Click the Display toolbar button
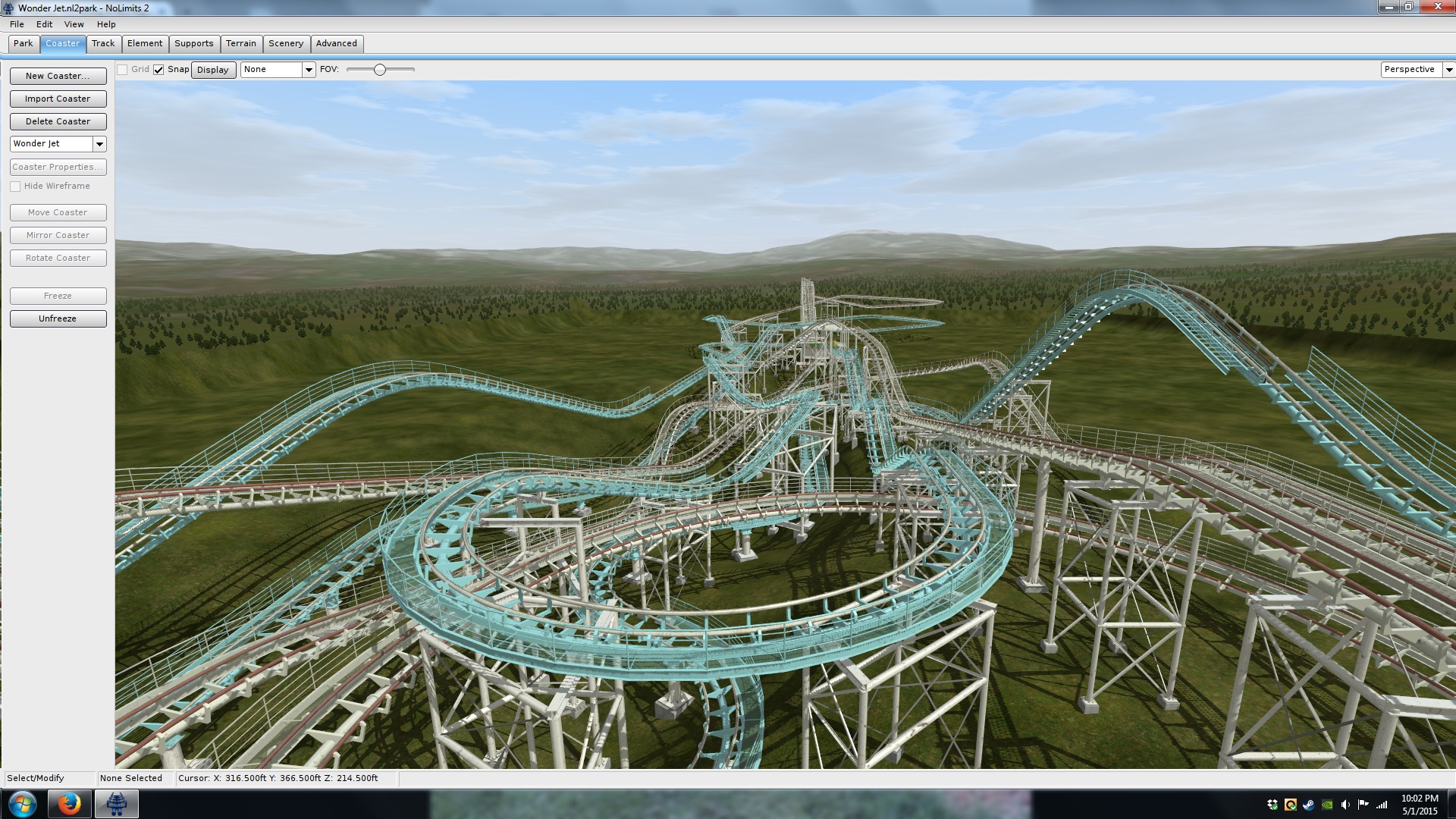The image size is (1456, 819). point(212,70)
